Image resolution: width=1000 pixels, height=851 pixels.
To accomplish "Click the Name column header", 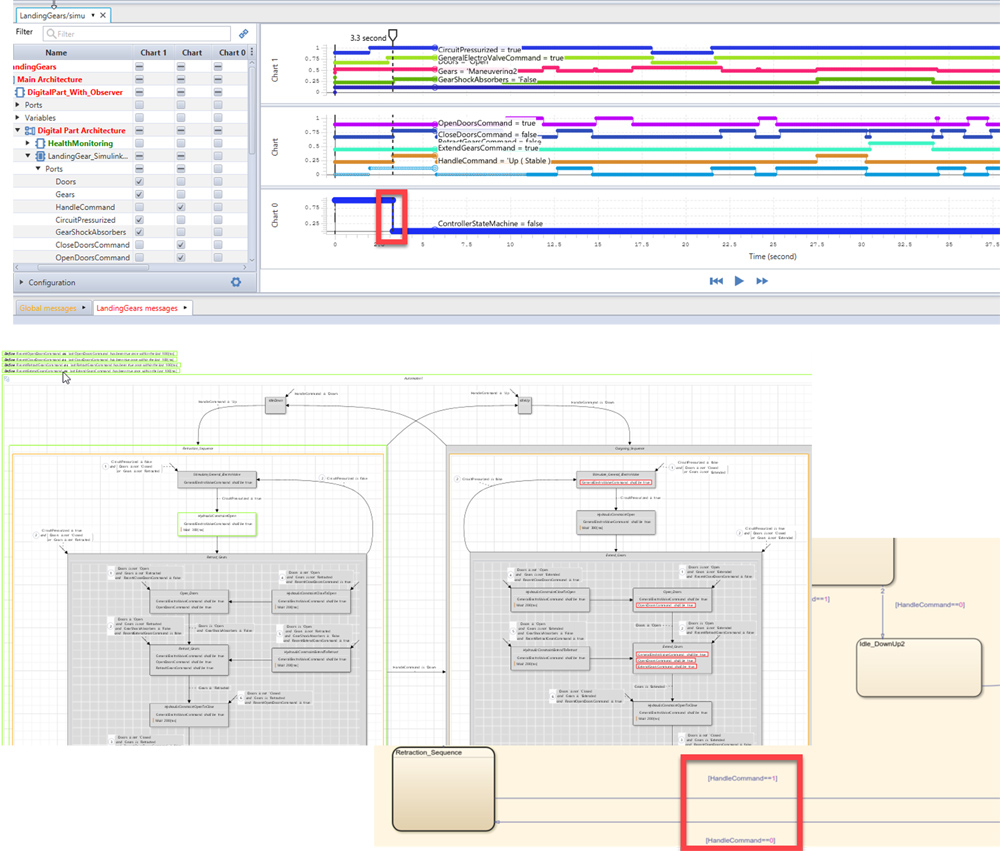I will 56,52.
